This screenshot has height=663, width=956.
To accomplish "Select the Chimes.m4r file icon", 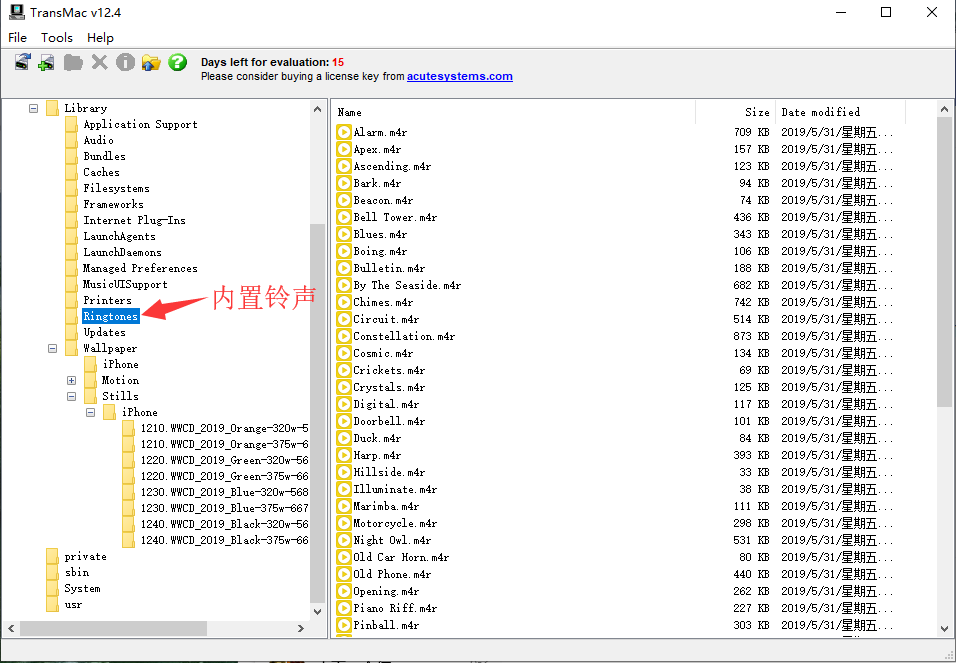I will (344, 302).
